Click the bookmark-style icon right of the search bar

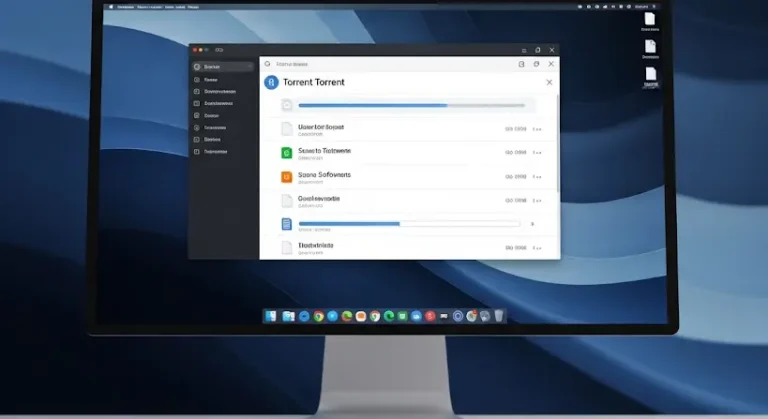(x=522, y=64)
